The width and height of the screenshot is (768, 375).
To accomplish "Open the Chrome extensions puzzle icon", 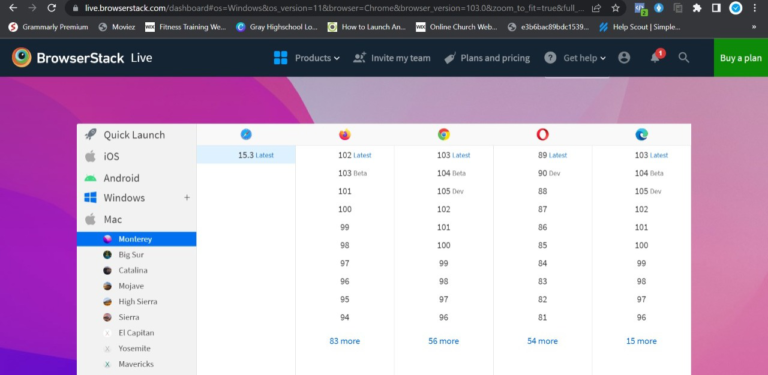I will (x=697, y=8).
